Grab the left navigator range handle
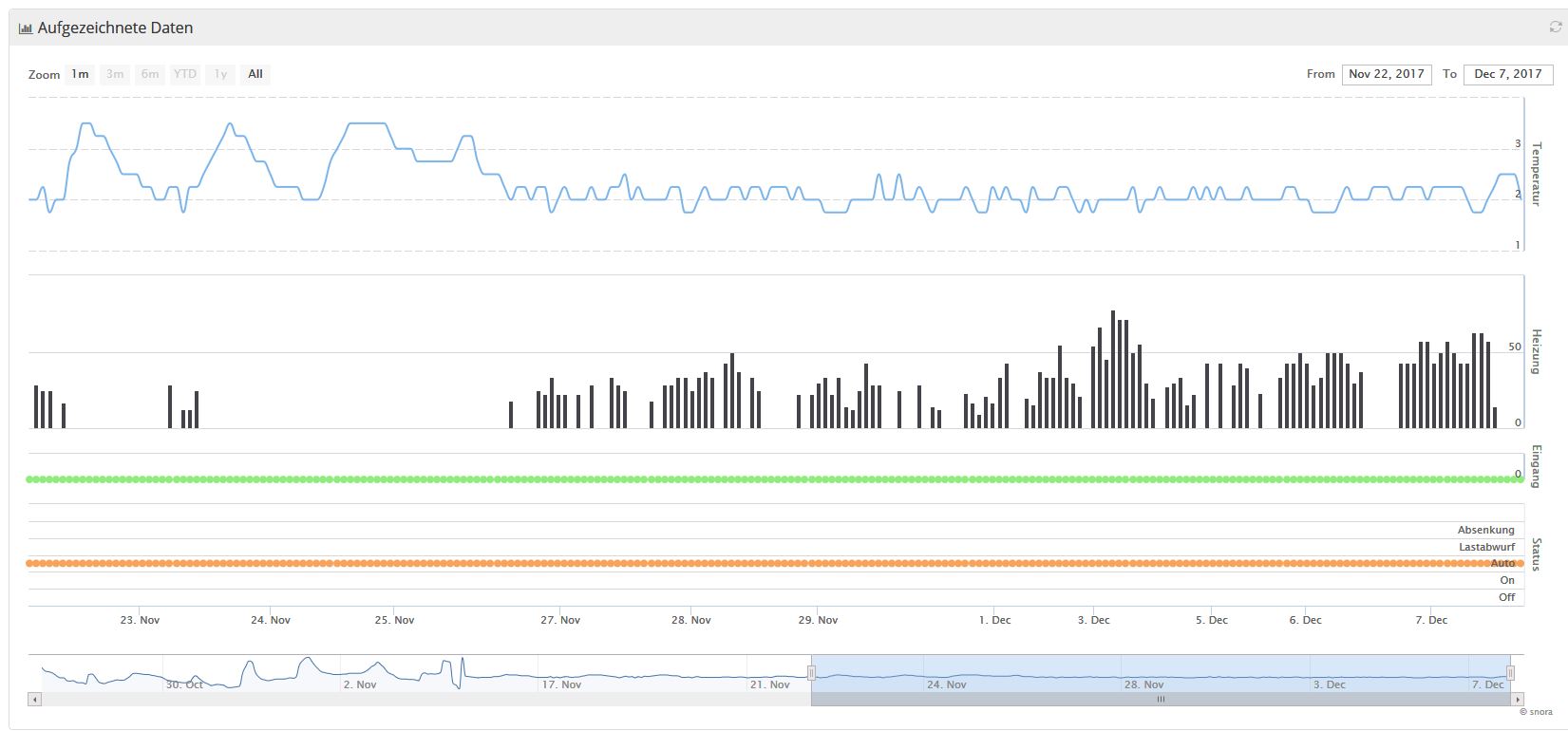Viewport: 1568px width, 731px height. [x=811, y=673]
